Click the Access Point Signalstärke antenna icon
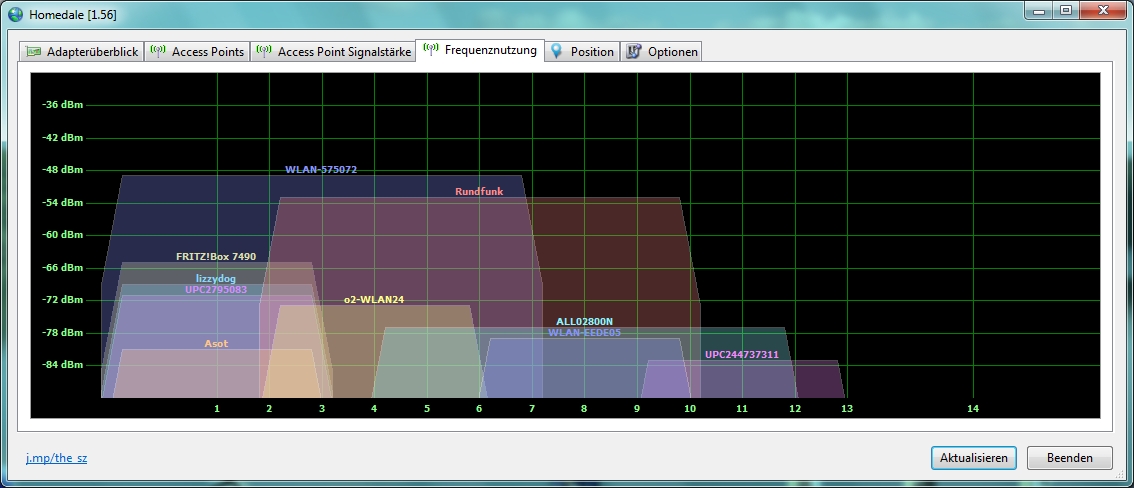Screen dimensions: 1134x488 pyautogui.click(x=264, y=51)
